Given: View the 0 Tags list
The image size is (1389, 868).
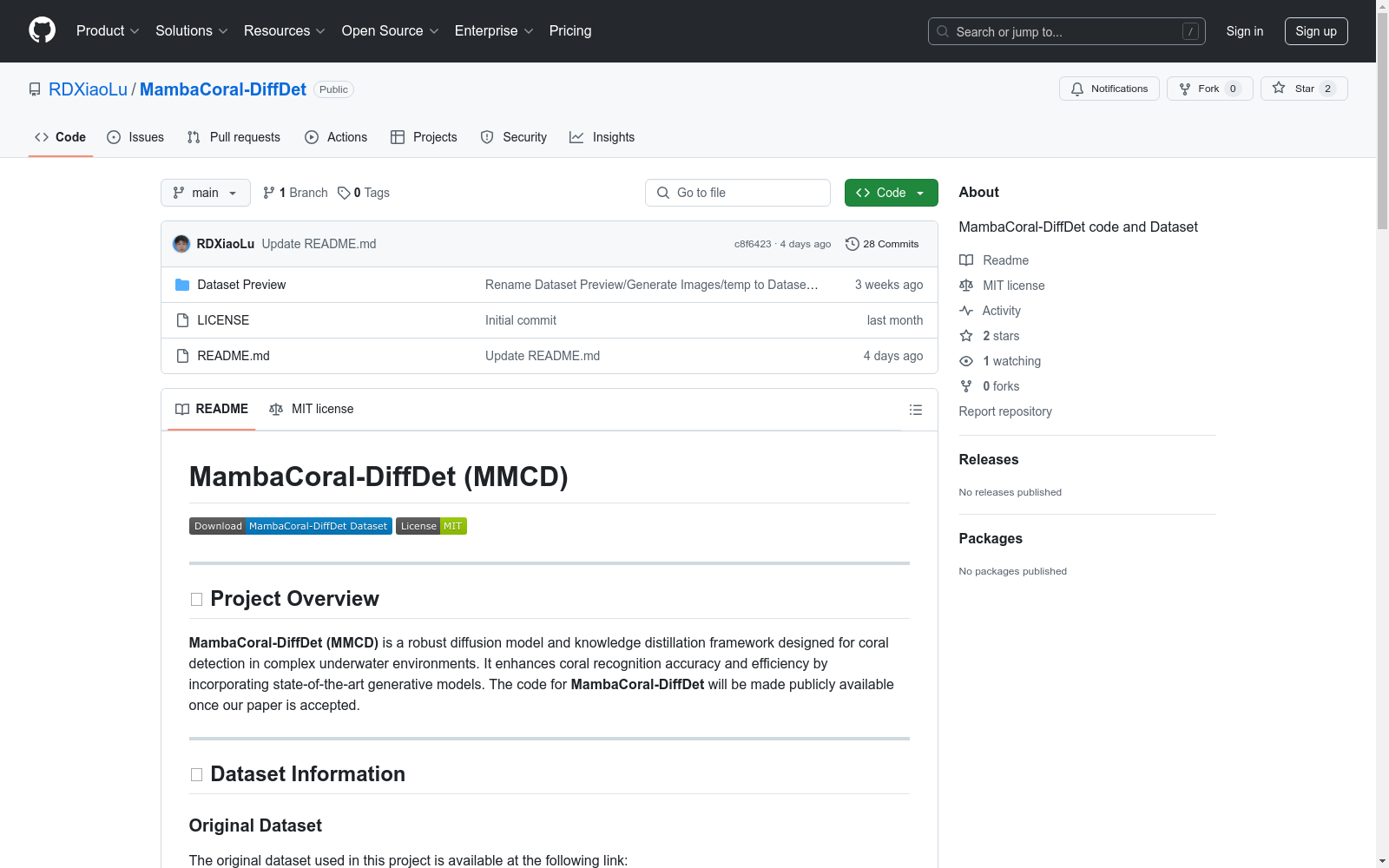Looking at the screenshot, I should pyautogui.click(x=364, y=193).
